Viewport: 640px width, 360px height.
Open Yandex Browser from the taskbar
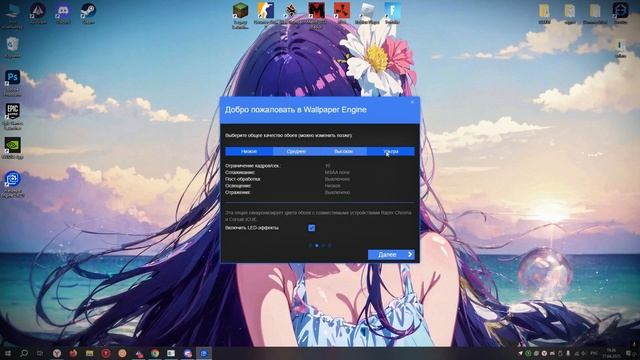tap(57, 353)
